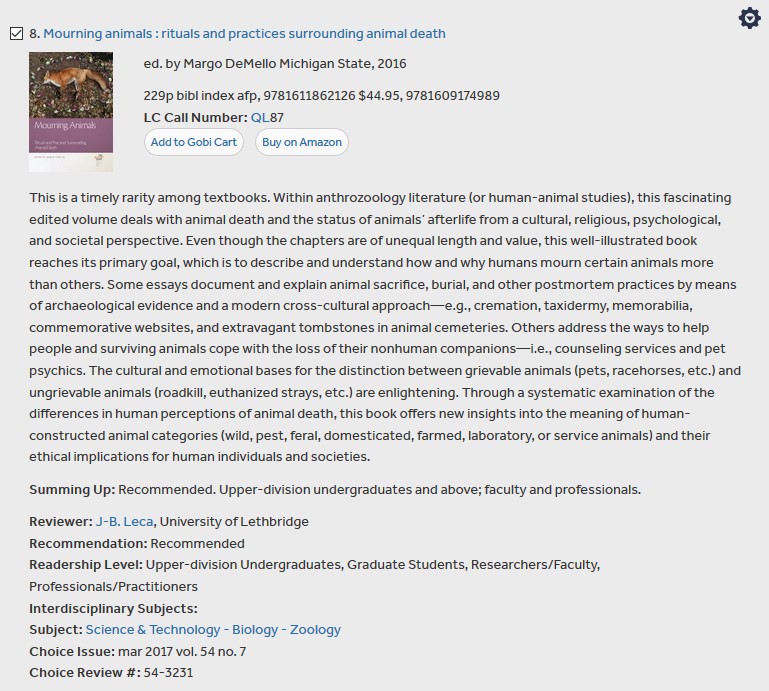Image resolution: width=769 pixels, height=691 pixels.
Task: Click the Recommendation: Recommended line
Action: [x=136, y=543]
